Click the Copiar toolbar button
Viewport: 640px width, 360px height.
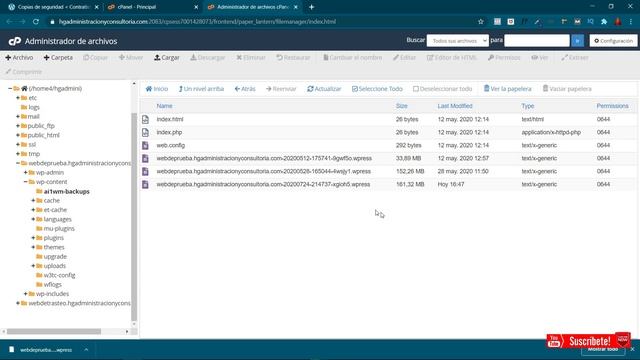95,58
